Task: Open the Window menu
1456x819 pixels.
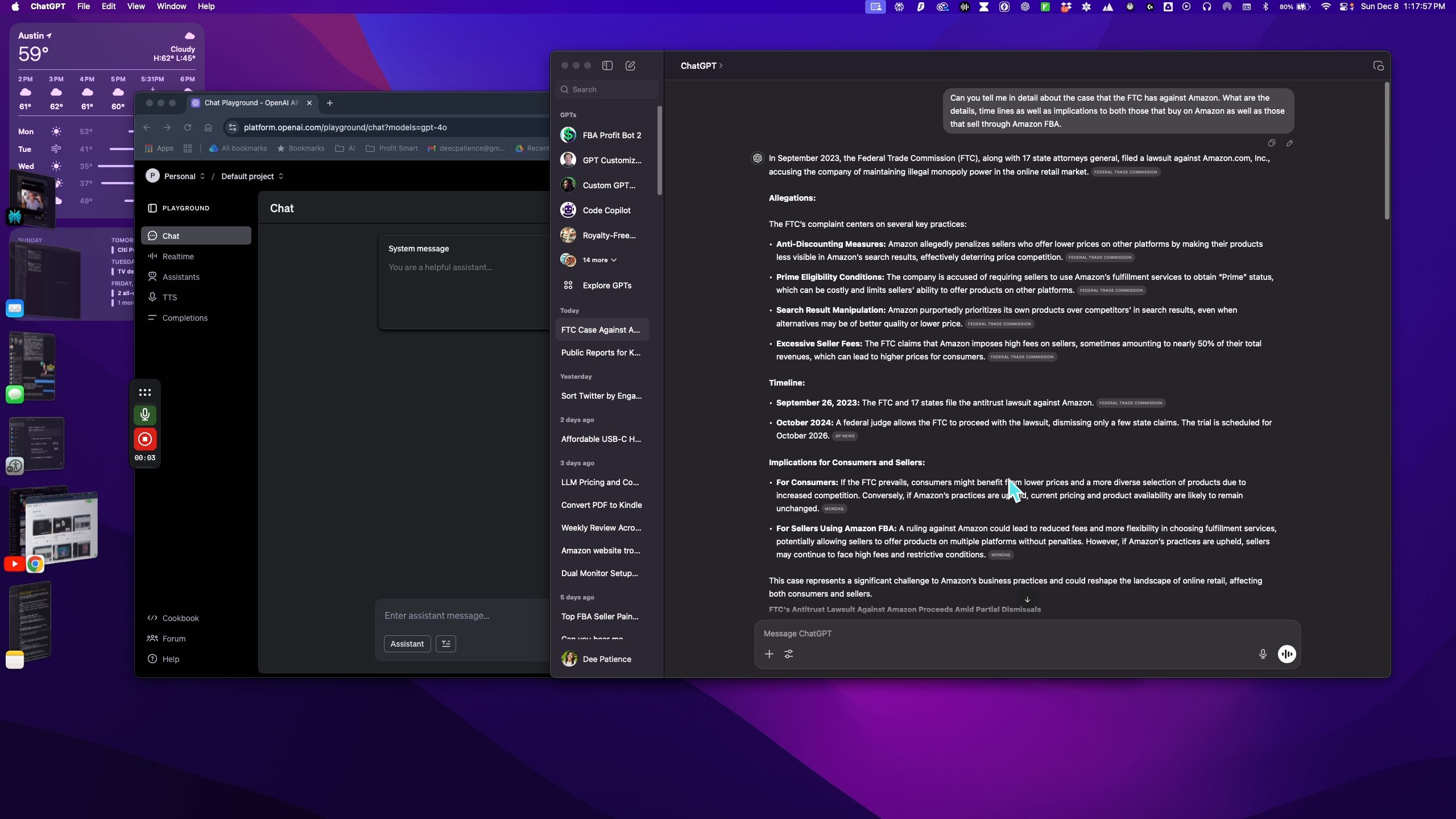Action: (171, 7)
